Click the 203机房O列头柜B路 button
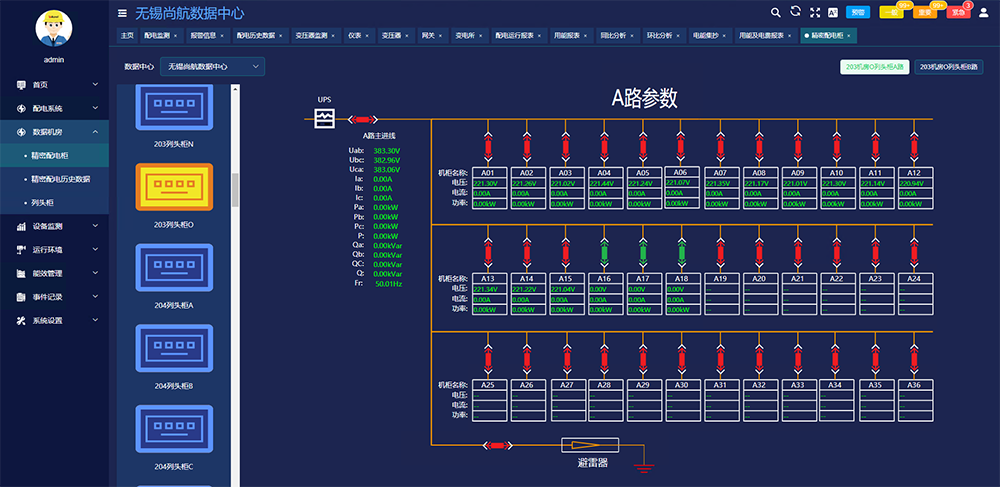The height and width of the screenshot is (487, 1000). 949,67
